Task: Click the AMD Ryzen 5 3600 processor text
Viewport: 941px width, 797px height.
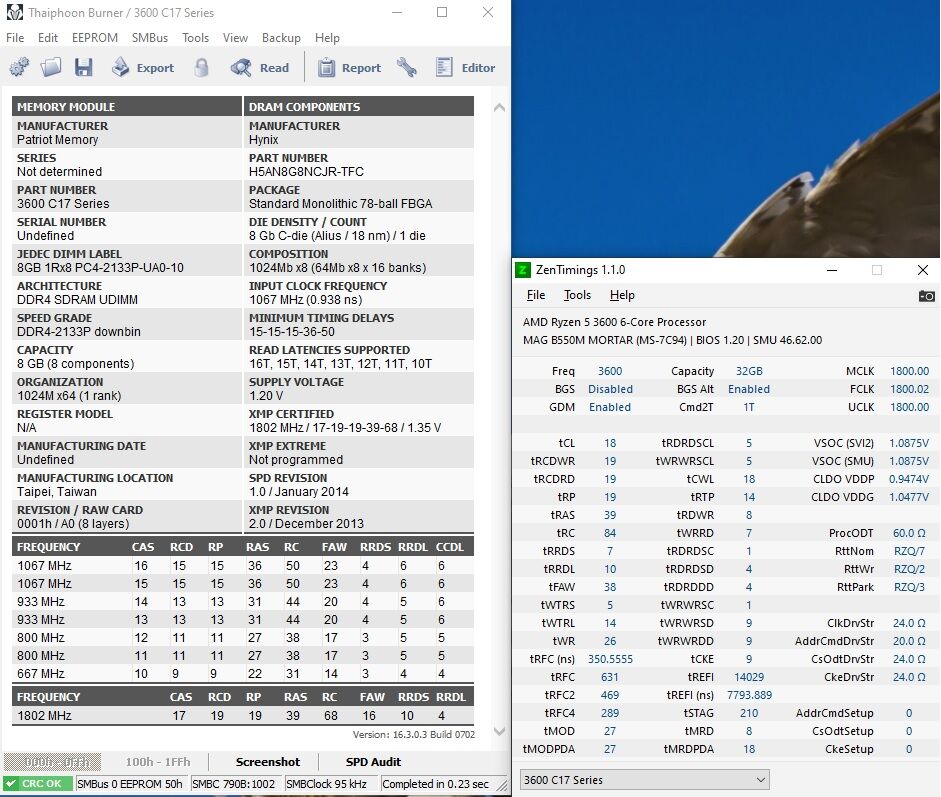Action: [x=614, y=322]
